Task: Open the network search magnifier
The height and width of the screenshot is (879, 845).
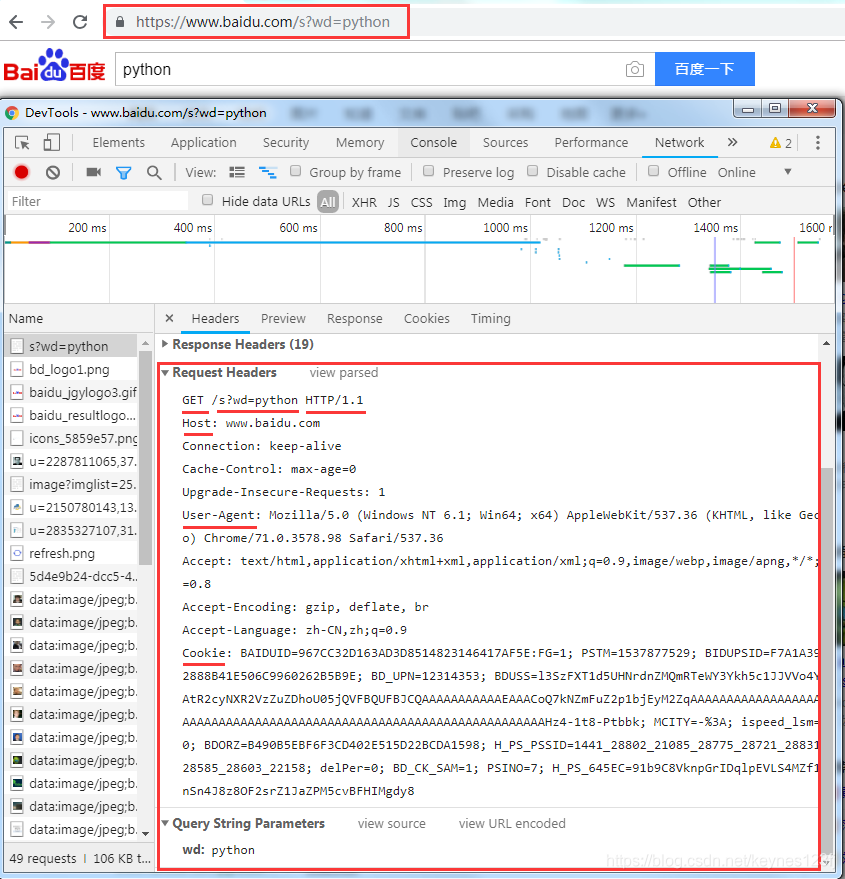Action: point(154,173)
